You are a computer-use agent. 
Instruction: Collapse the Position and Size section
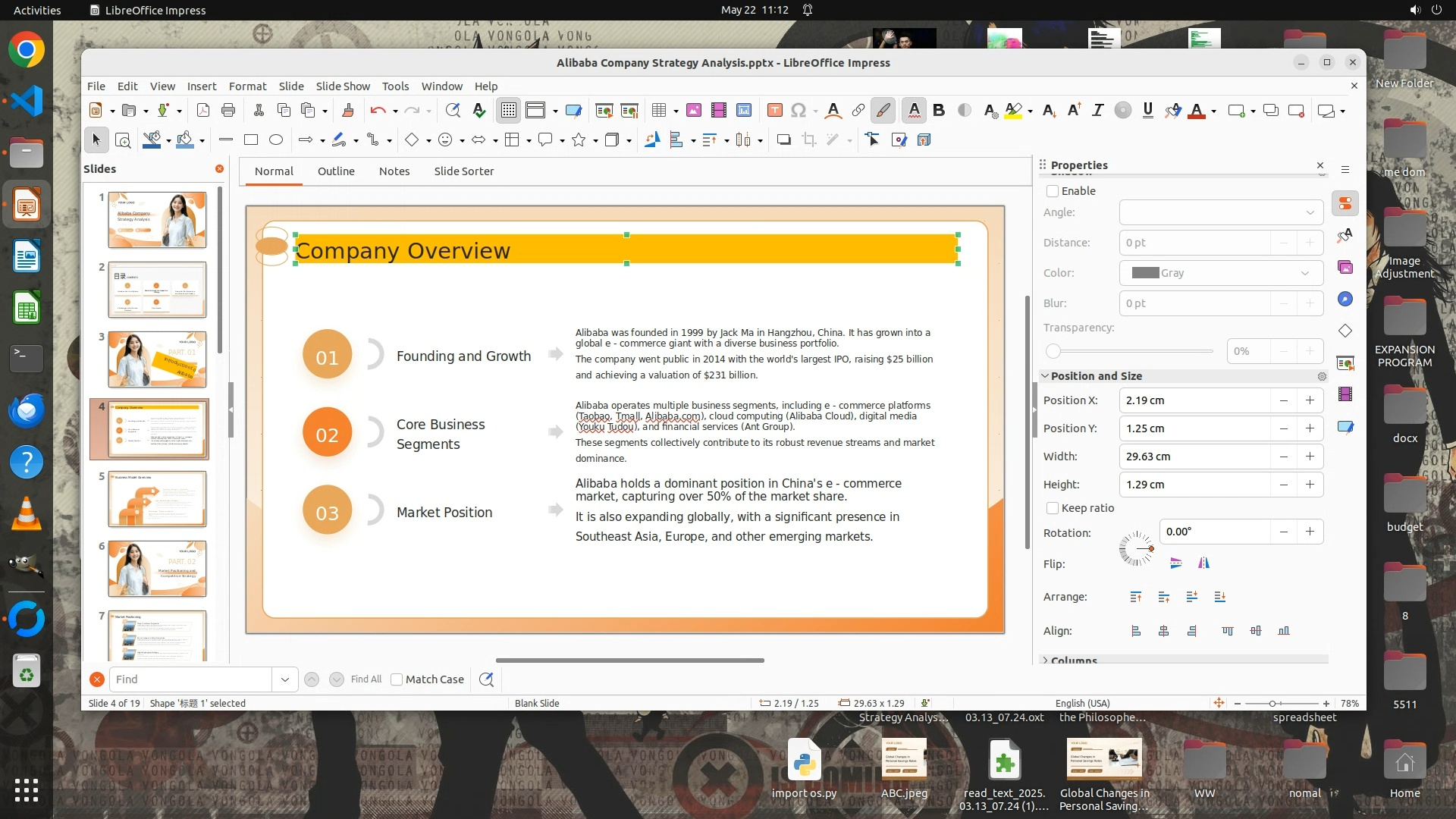coord(1045,376)
